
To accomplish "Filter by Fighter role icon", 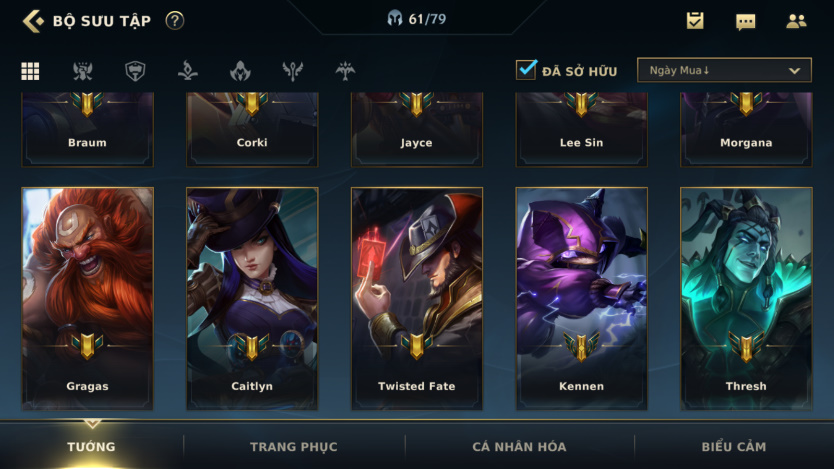I will pos(82,71).
